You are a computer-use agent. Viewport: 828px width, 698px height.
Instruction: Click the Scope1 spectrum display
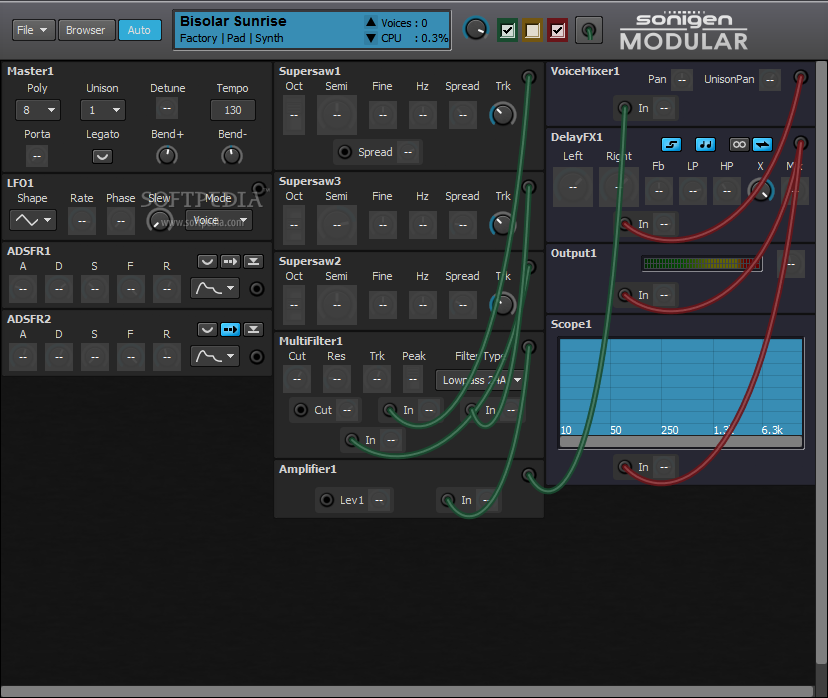681,387
